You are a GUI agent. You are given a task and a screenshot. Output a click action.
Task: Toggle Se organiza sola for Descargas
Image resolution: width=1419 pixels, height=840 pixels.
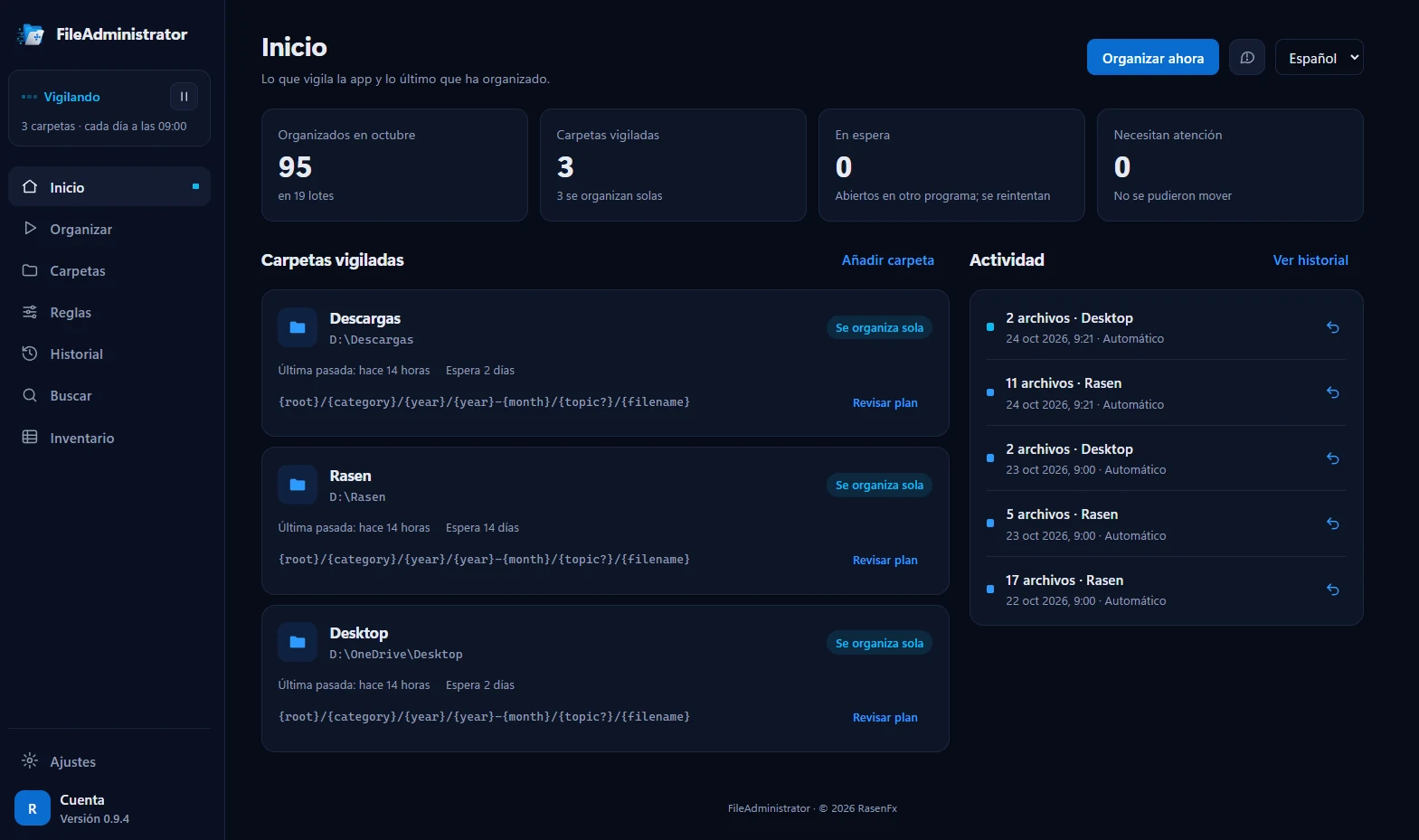pos(879,327)
